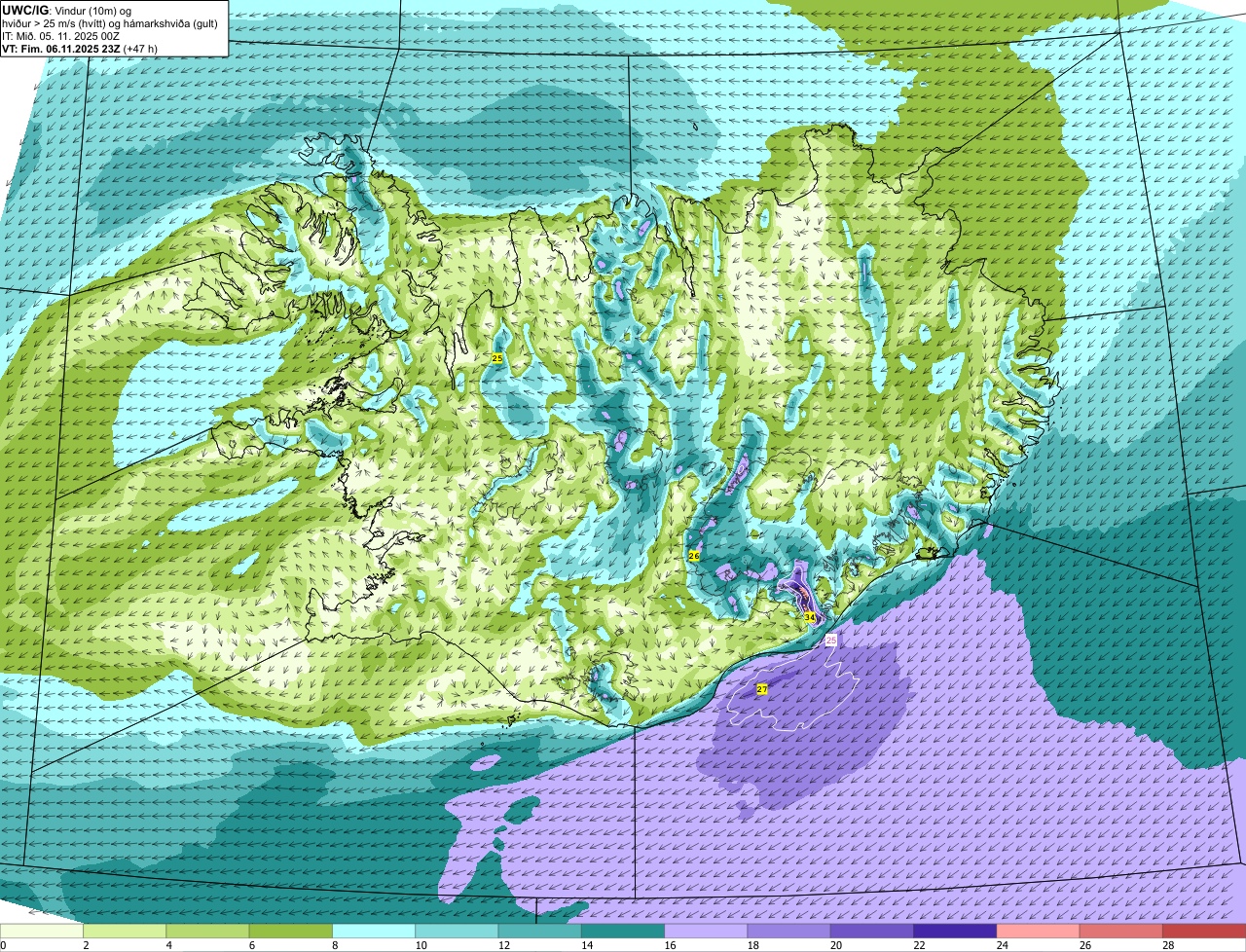This screenshot has height=952, width=1246.
Task: Click the legend tick label '0'
Action: (3, 945)
